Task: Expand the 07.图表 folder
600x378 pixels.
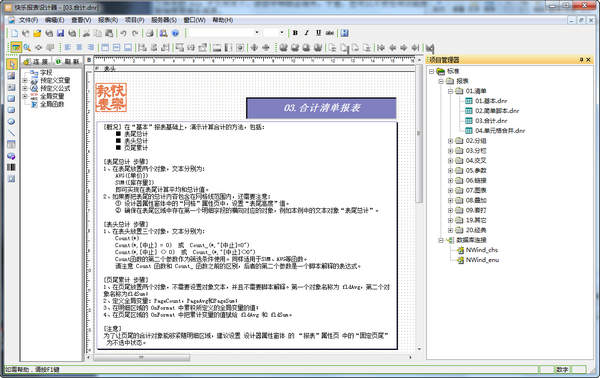Action: coord(450,191)
